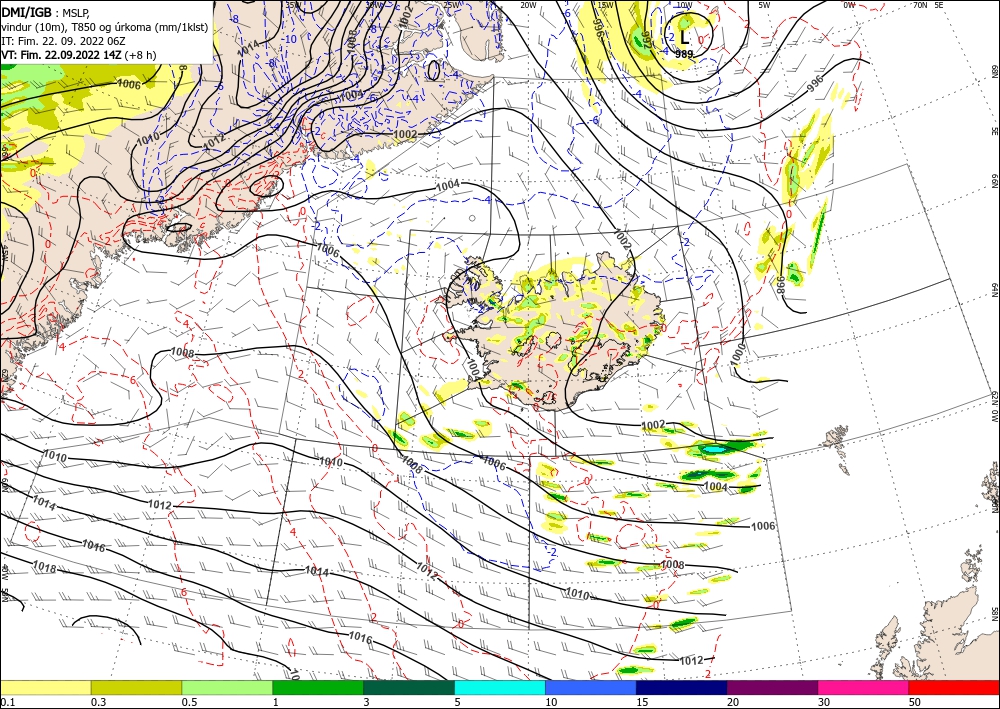The height and width of the screenshot is (709, 1000).
Task: Select the dark green 3 mm legend swatch
Action: coord(409,687)
